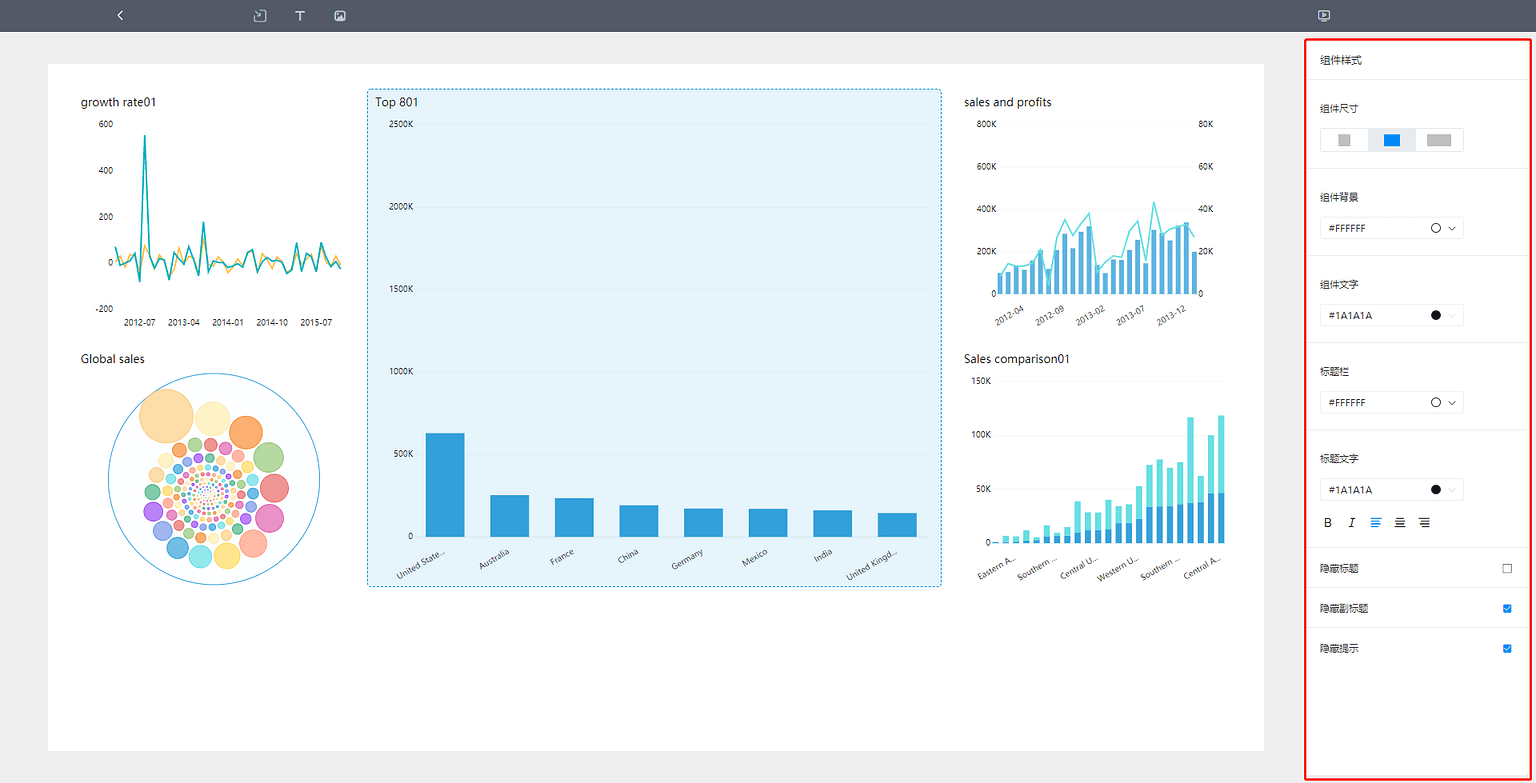Click the Australia bar in Top 801
Screen dimensions: 1536x783
tap(509, 516)
